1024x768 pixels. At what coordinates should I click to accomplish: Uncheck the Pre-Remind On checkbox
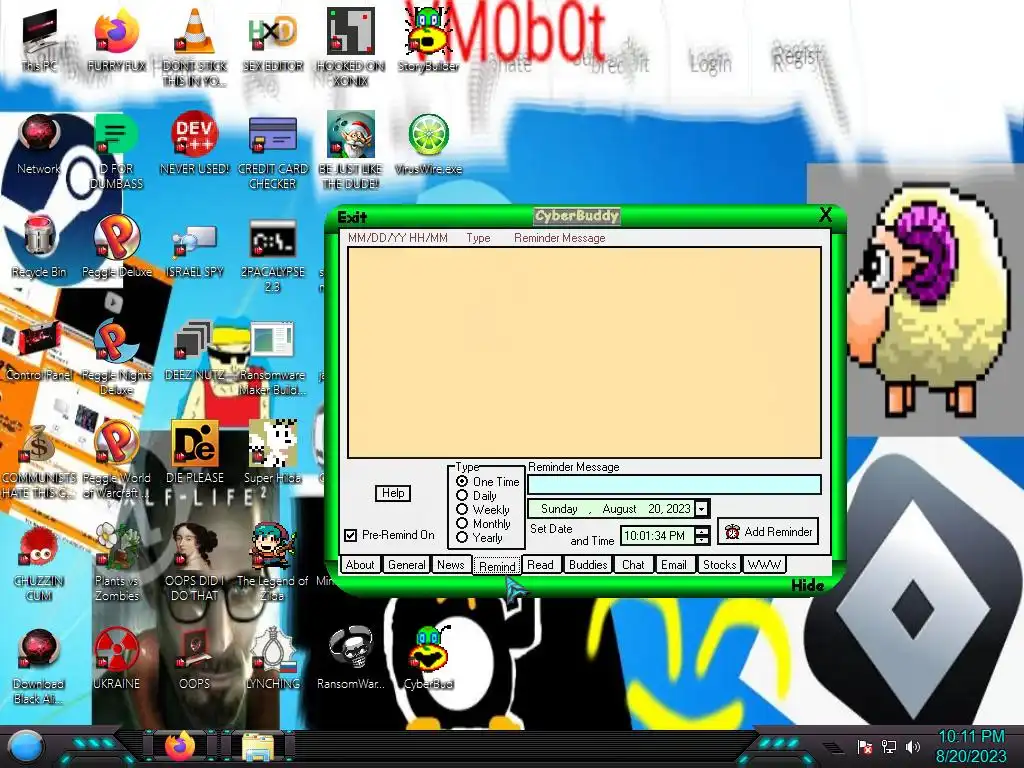click(351, 535)
